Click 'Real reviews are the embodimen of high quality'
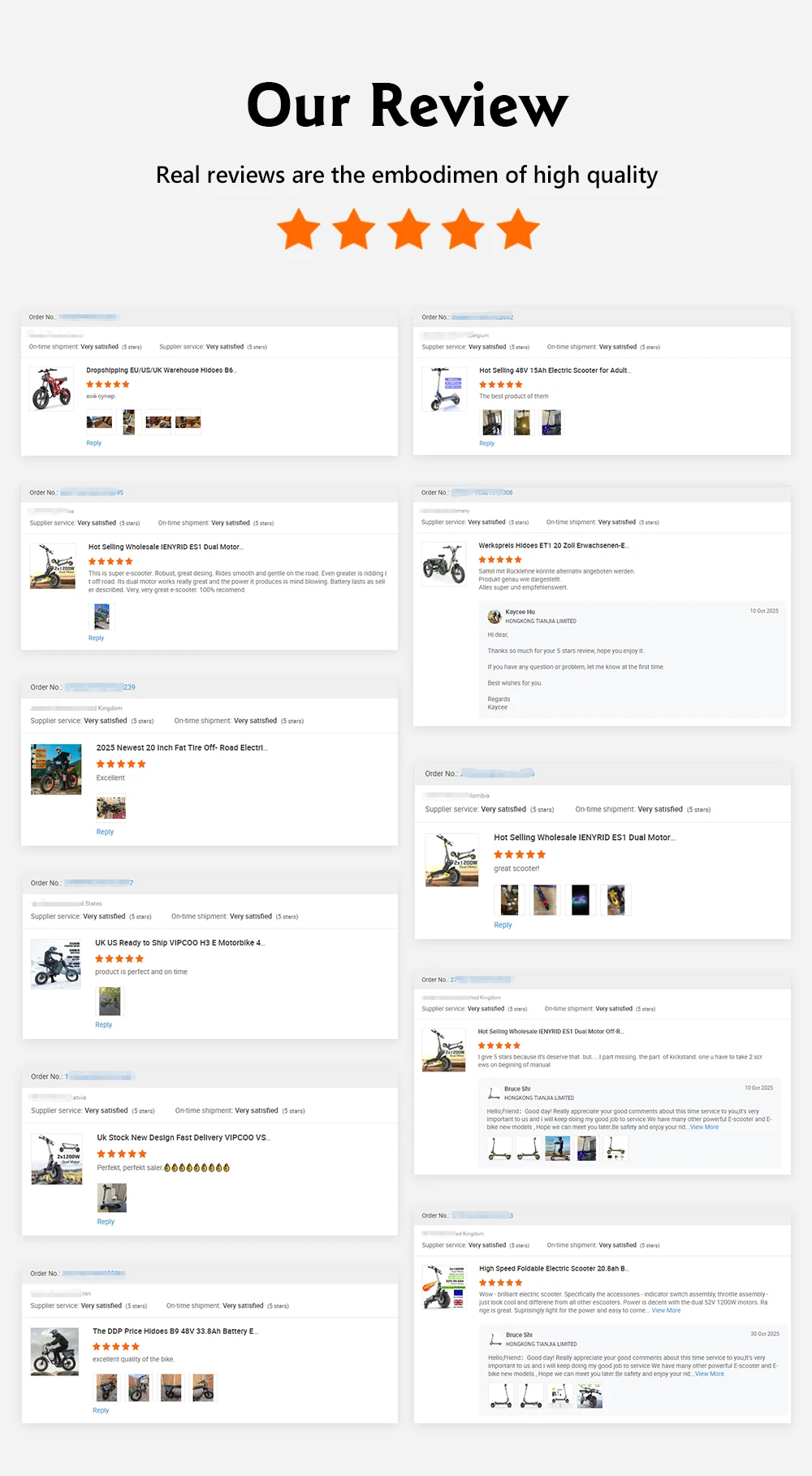This screenshot has height=1476, width=812. [407, 175]
